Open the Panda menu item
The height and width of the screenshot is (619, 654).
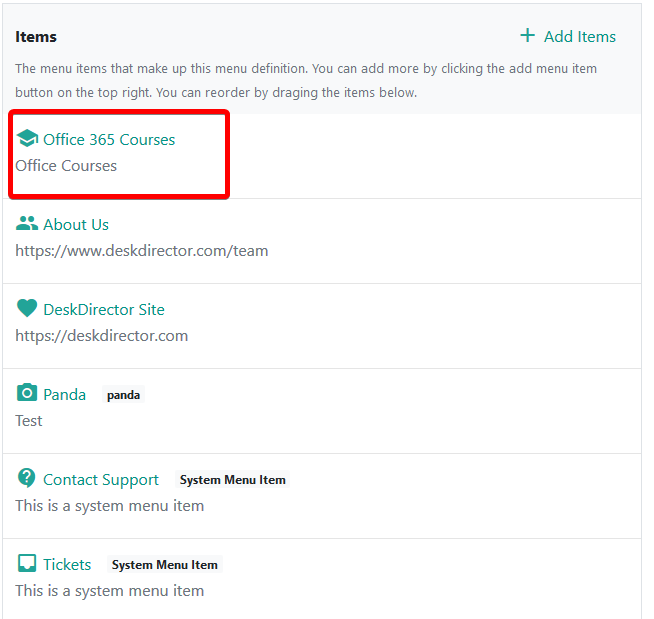65,395
